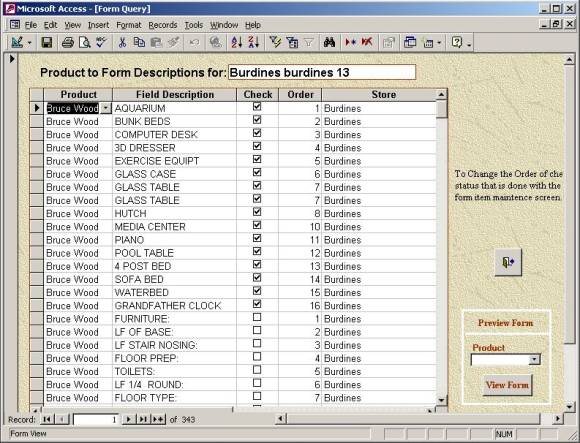
Task: Click the Delete Record toolbar icon
Action: tap(367, 43)
